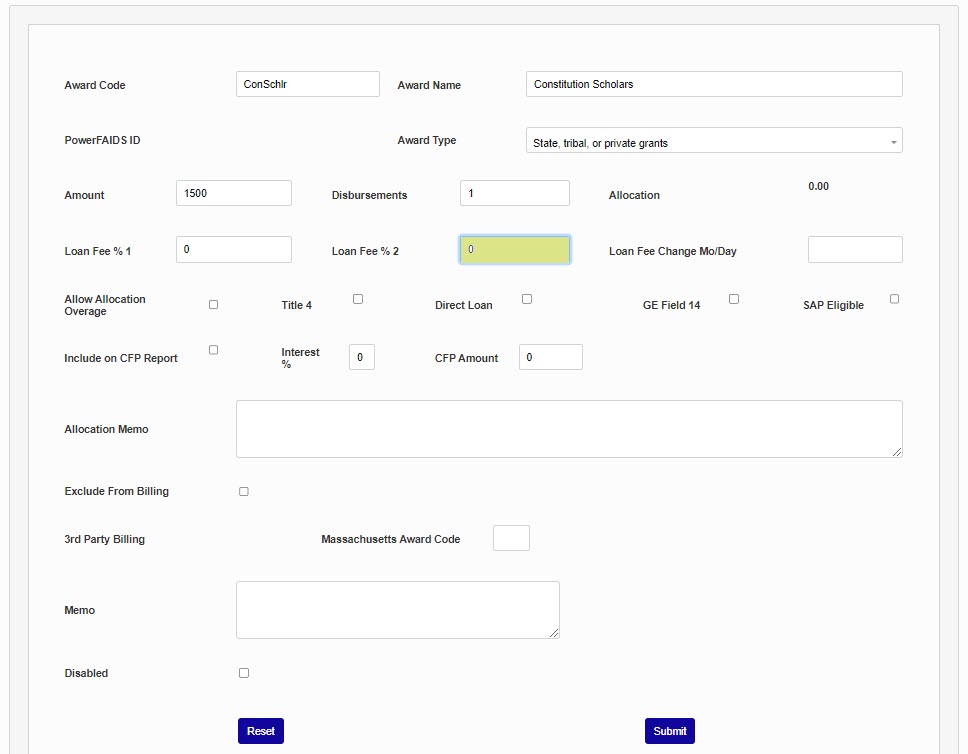This screenshot has width=968, height=754.
Task: Click the Award Code input field
Action: (x=307, y=84)
